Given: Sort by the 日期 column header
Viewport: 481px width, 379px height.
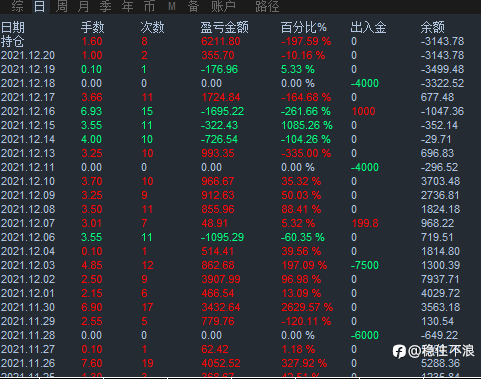Looking at the screenshot, I should [x=13, y=27].
